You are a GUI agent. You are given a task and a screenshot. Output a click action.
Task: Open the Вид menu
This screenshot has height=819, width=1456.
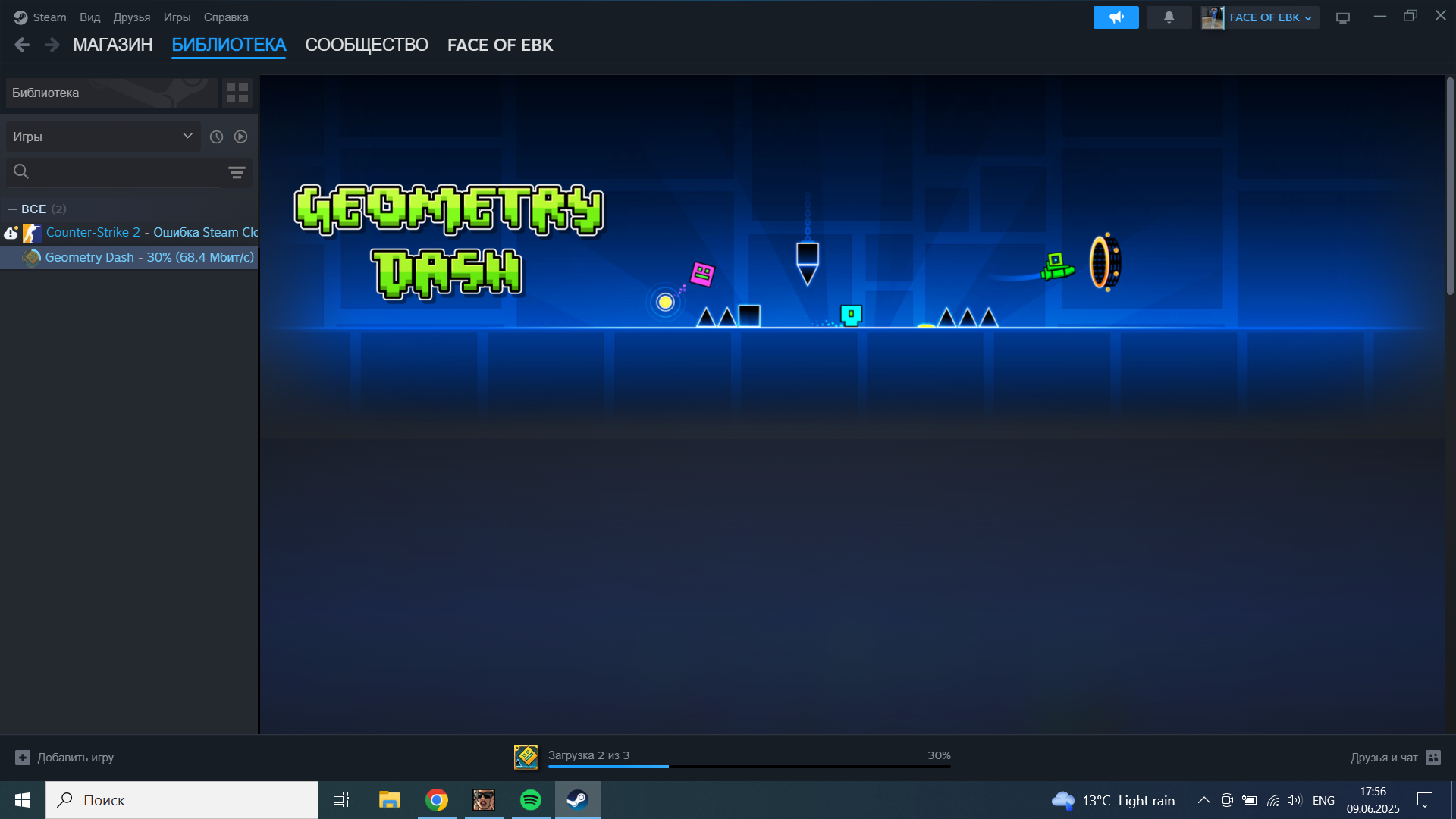tap(89, 17)
